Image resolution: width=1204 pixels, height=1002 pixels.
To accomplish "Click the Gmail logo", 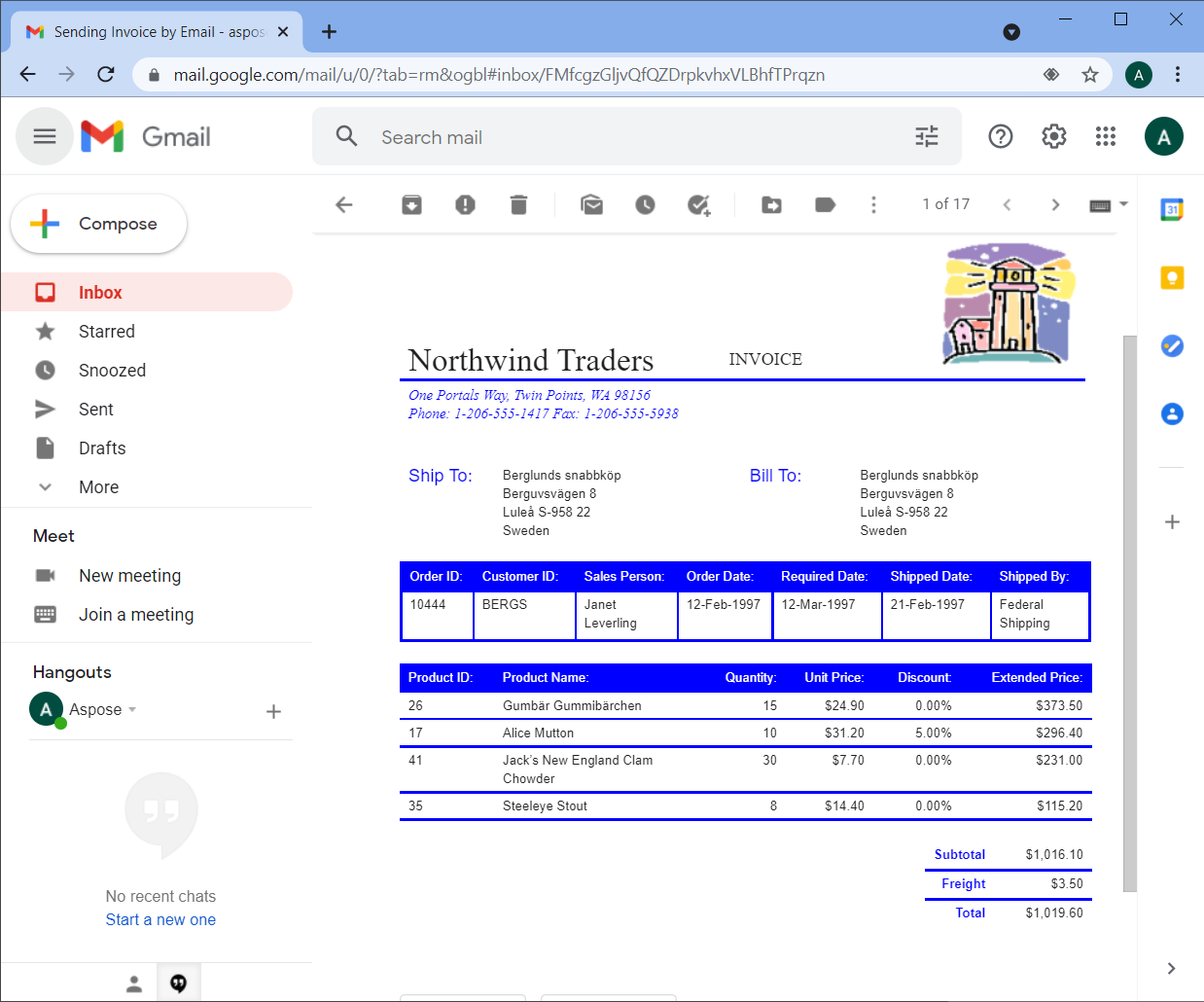I will [146, 136].
